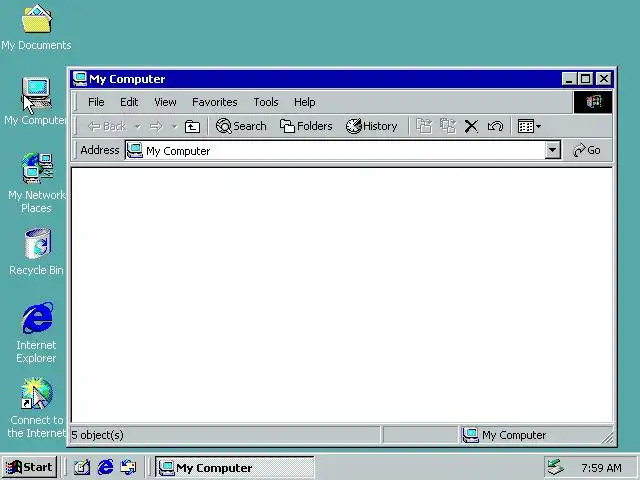Click the Delete X toolbar icon

click(x=471, y=126)
